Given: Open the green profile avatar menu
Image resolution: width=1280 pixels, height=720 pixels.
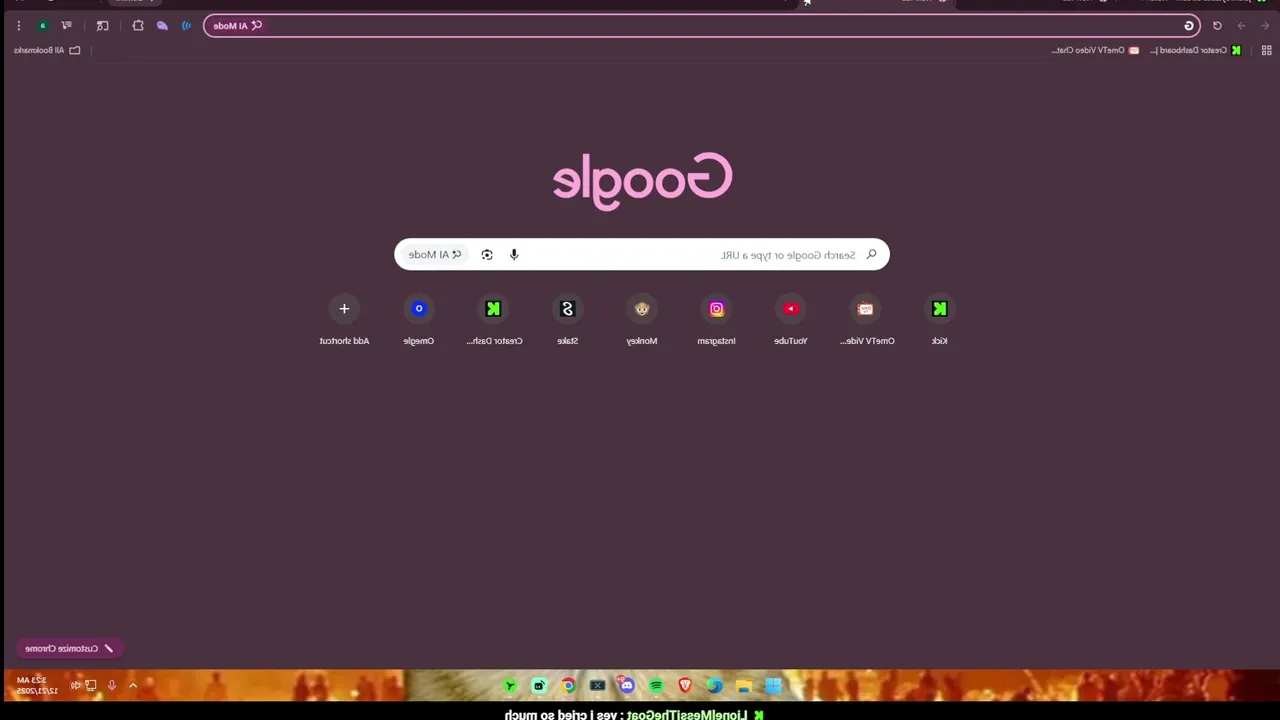Looking at the screenshot, I should point(42,26).
